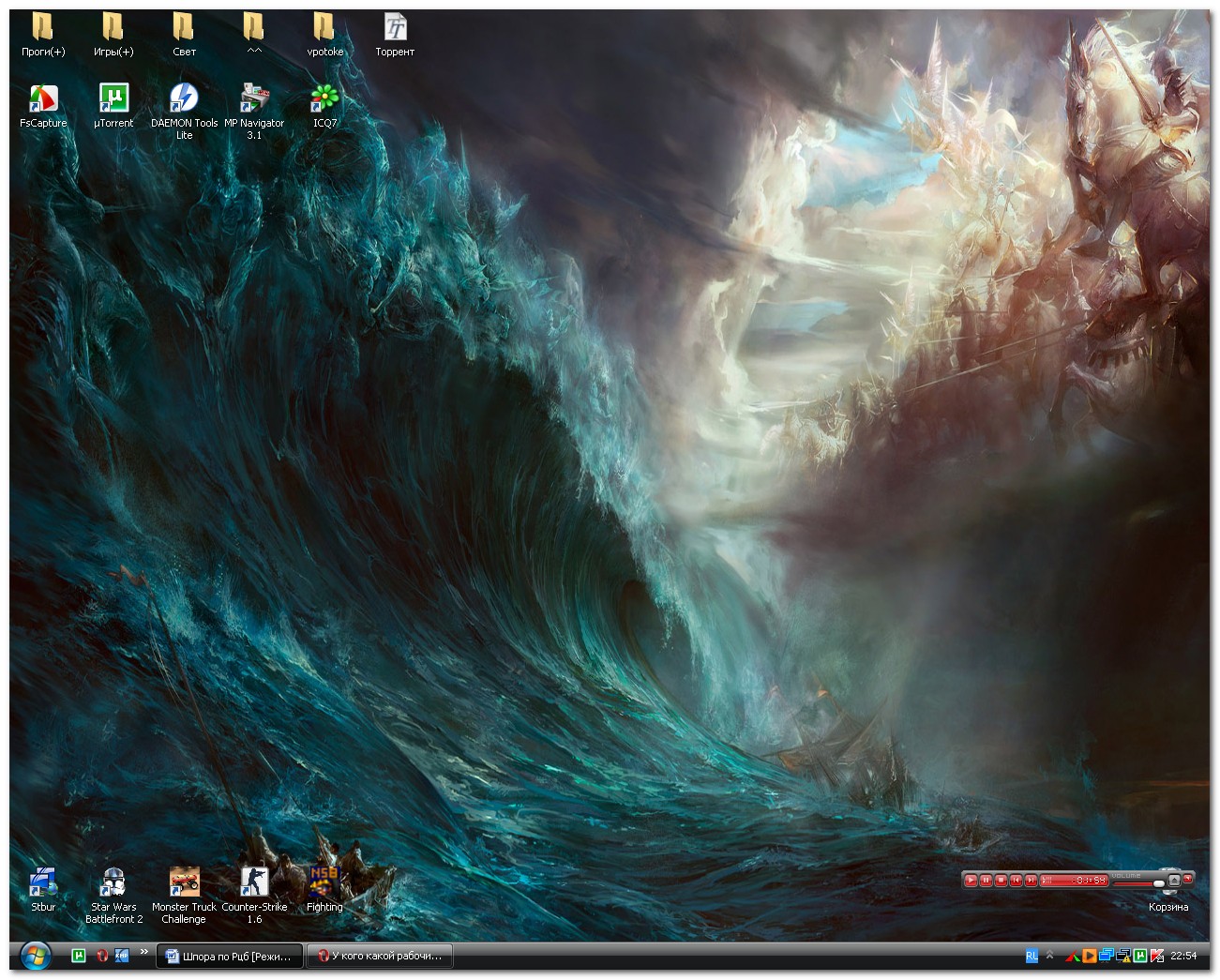The height and width of the screenshot is (980, 1220).
Task: Open the Kaspersky tray icon
Action: (x=1157, y=956)
